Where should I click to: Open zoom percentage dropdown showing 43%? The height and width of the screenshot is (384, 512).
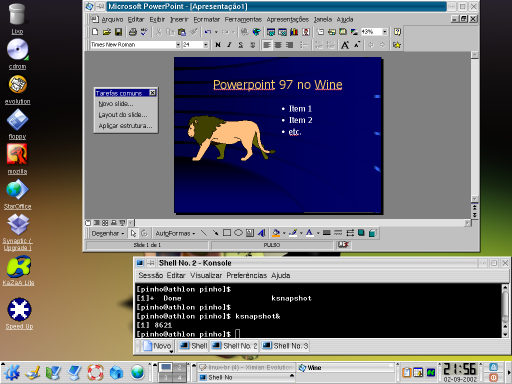385,32
